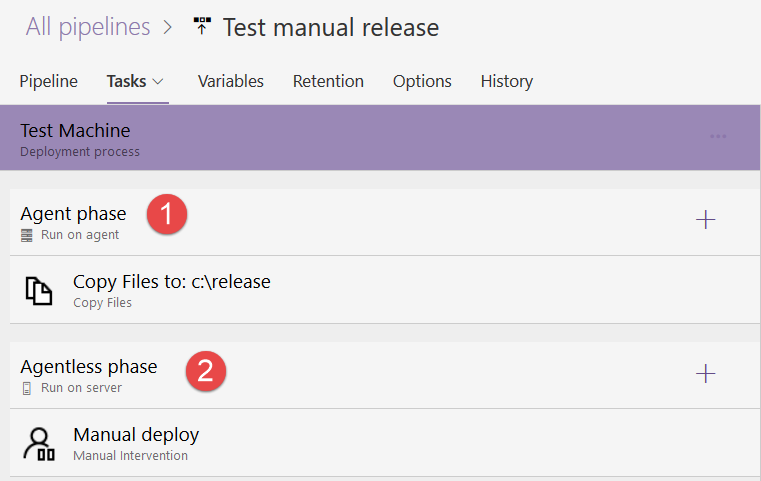Select the Agent phase row

tap(385, 222)
